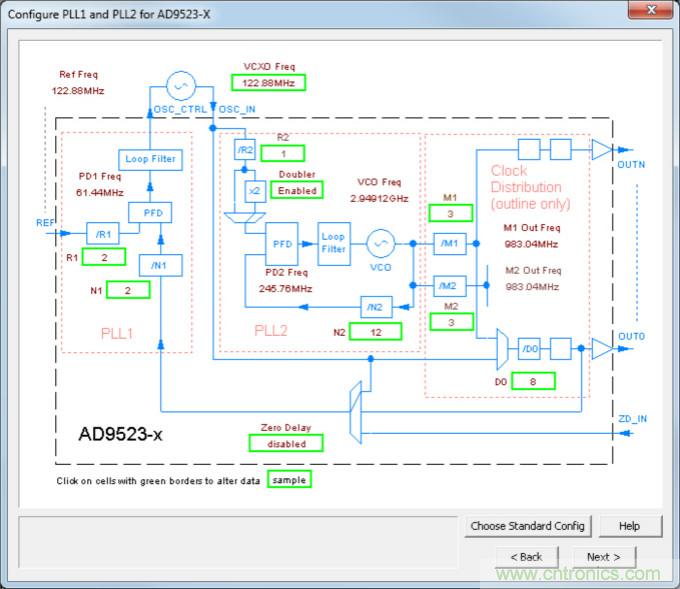Viewport: 680px width, 589px height.
Task: Change the N2 value cell showing 12
Action: pos(375,331)
